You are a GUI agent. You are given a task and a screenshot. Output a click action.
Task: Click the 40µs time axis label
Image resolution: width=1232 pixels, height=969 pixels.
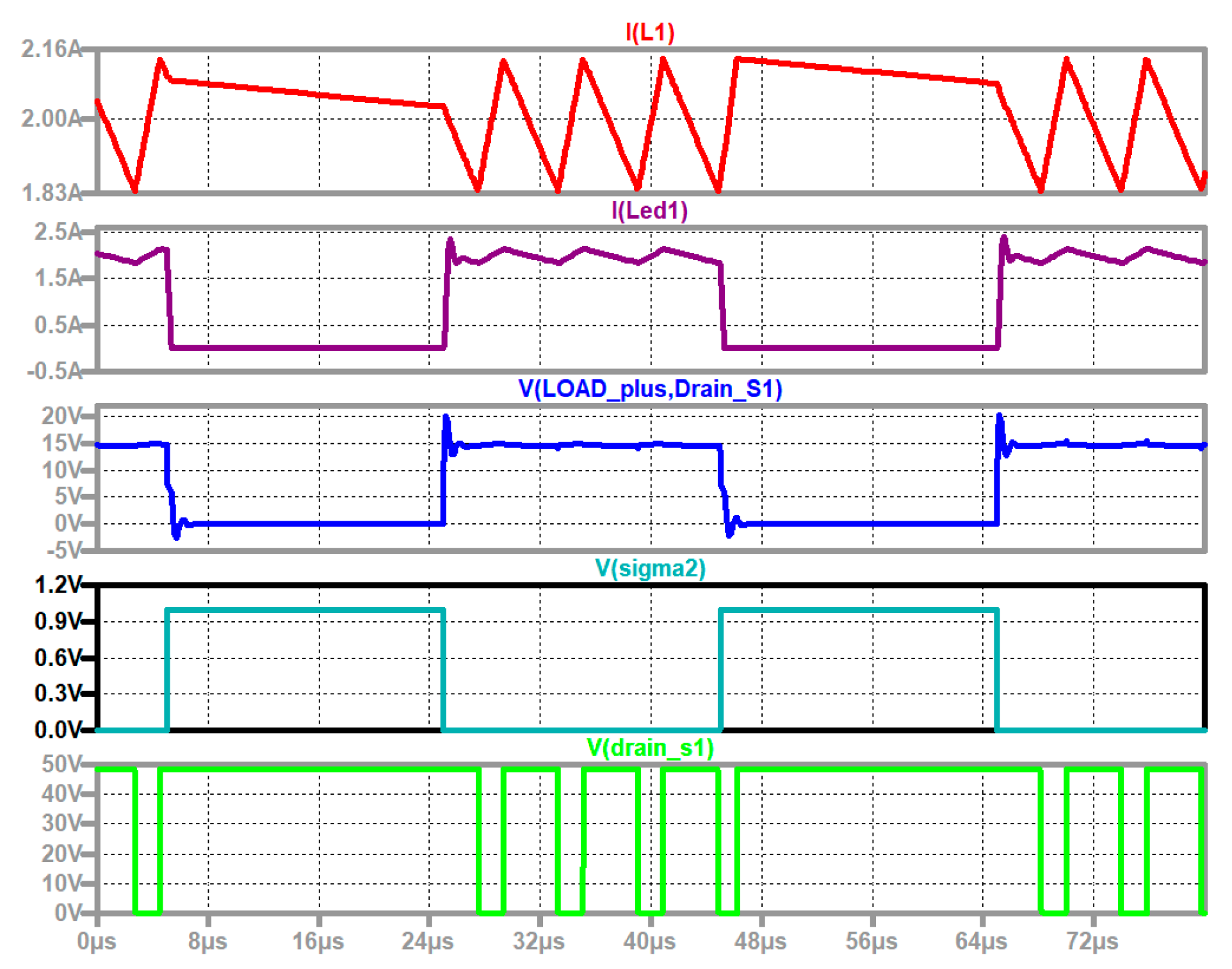[649, 941]
